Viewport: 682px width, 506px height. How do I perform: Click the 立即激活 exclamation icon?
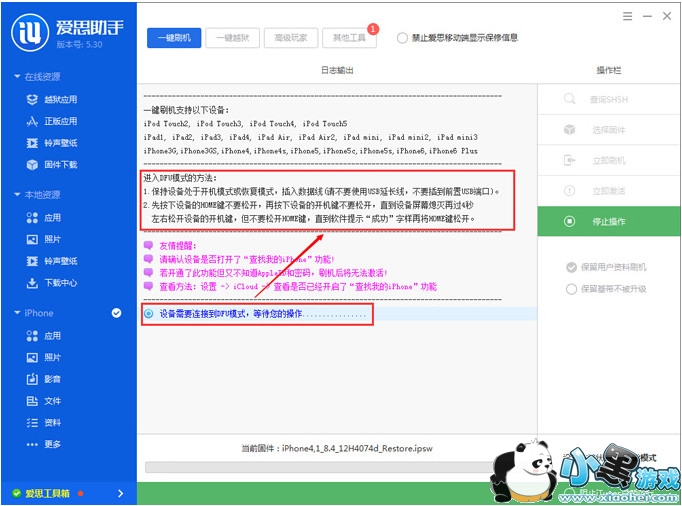(569, 191)
